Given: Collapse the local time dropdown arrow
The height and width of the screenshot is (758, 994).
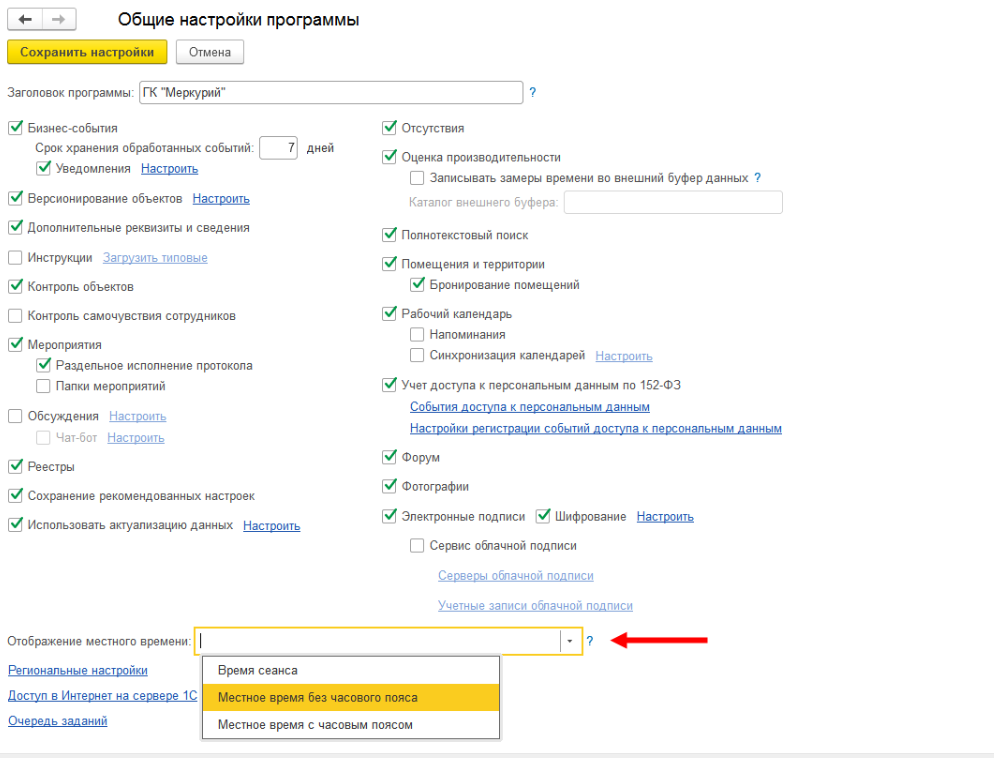Looking at the screenshot, I should pos(570,641).
